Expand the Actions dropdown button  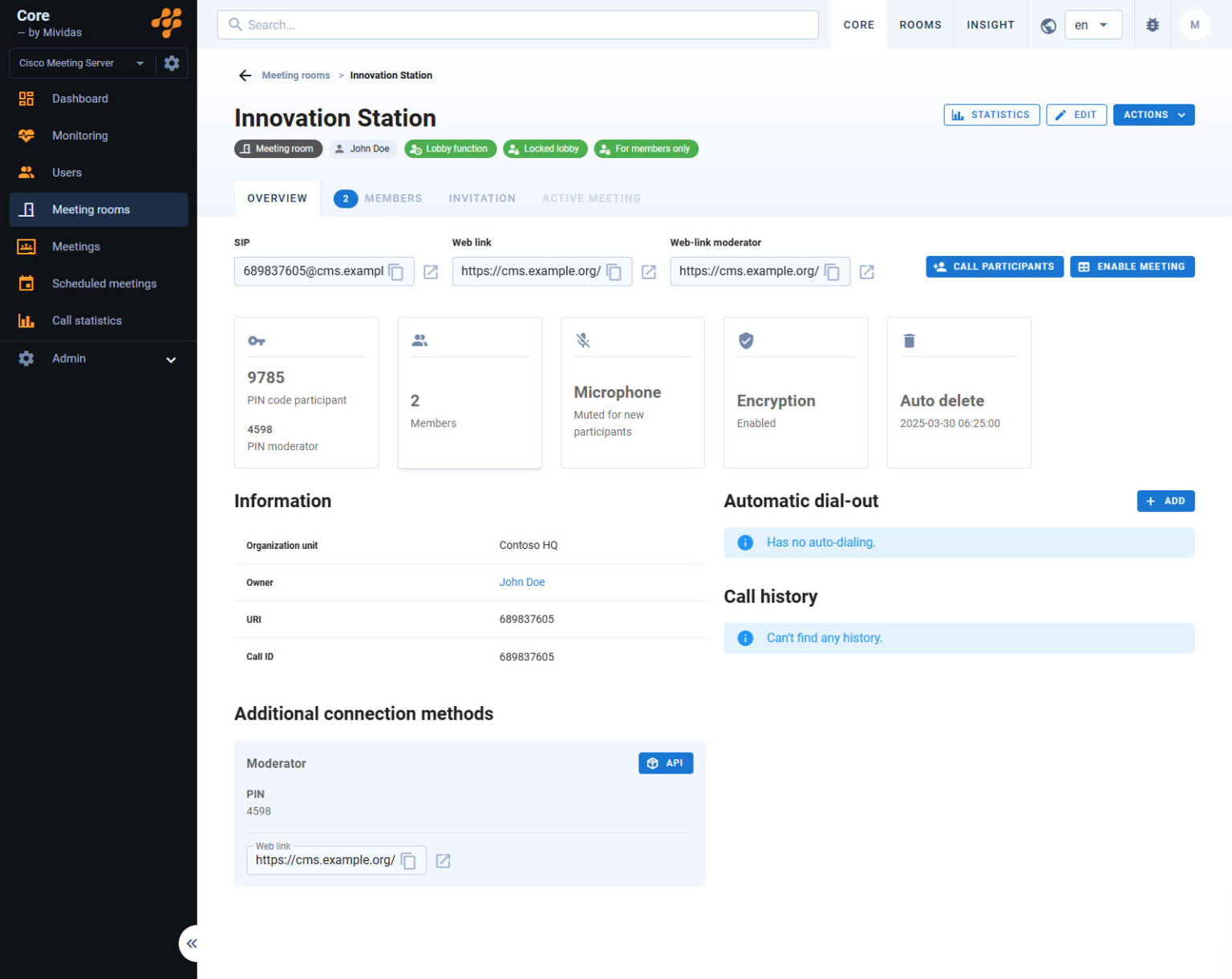pos(1153,115)
